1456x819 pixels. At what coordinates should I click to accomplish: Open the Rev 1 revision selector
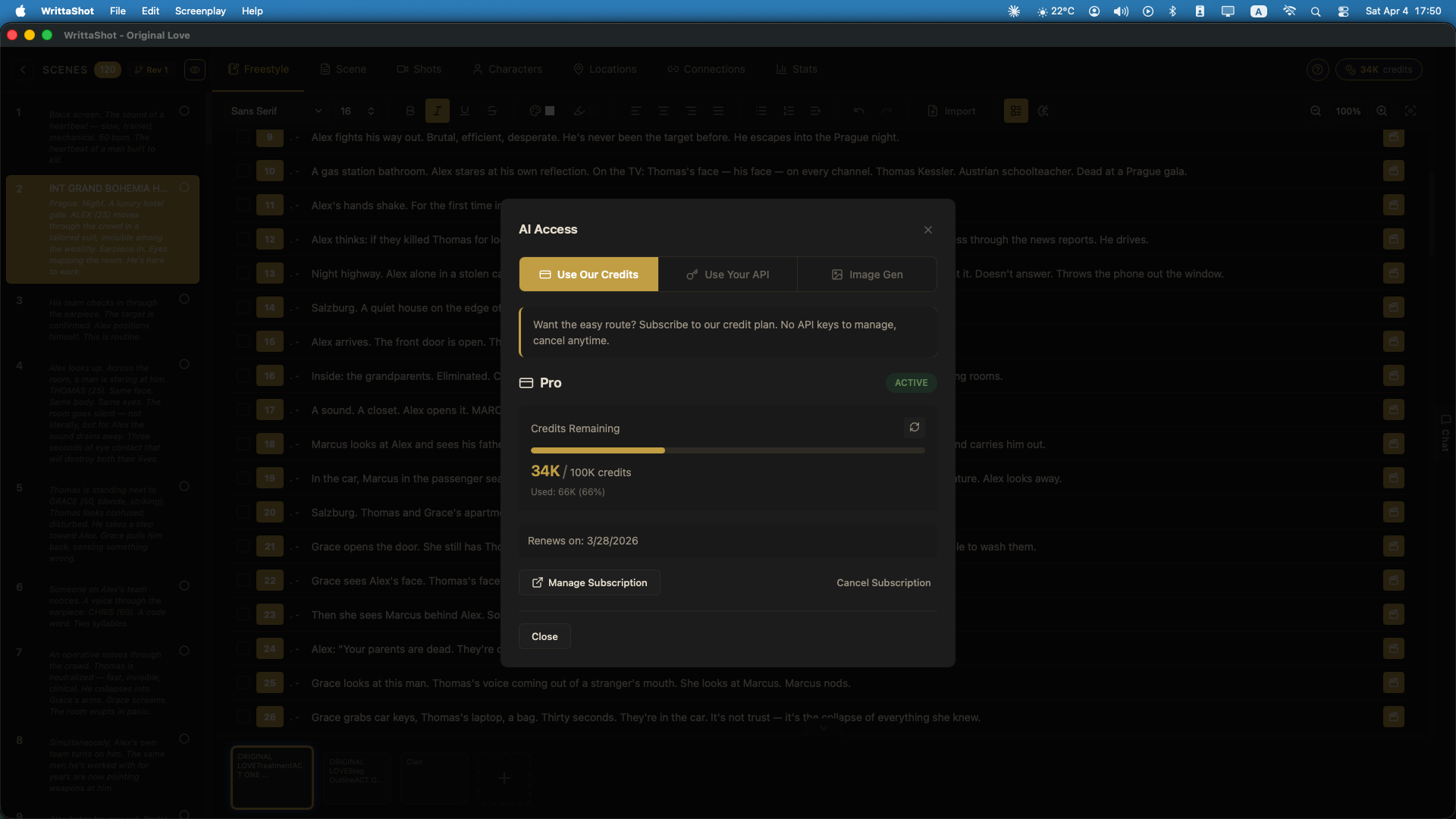tap(152, 70)
